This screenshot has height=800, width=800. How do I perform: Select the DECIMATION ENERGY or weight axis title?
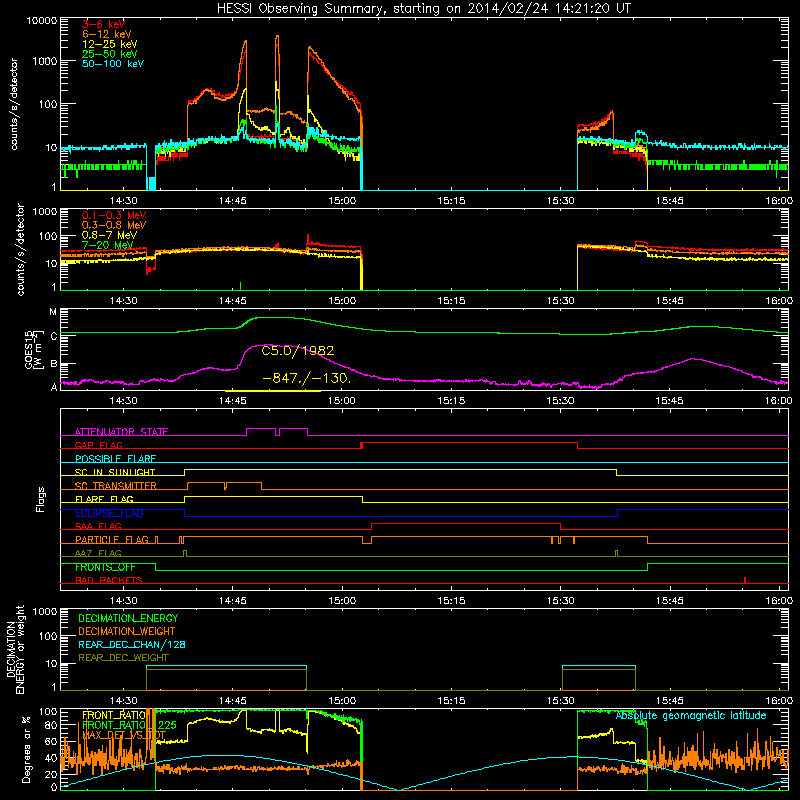[15, 649]
